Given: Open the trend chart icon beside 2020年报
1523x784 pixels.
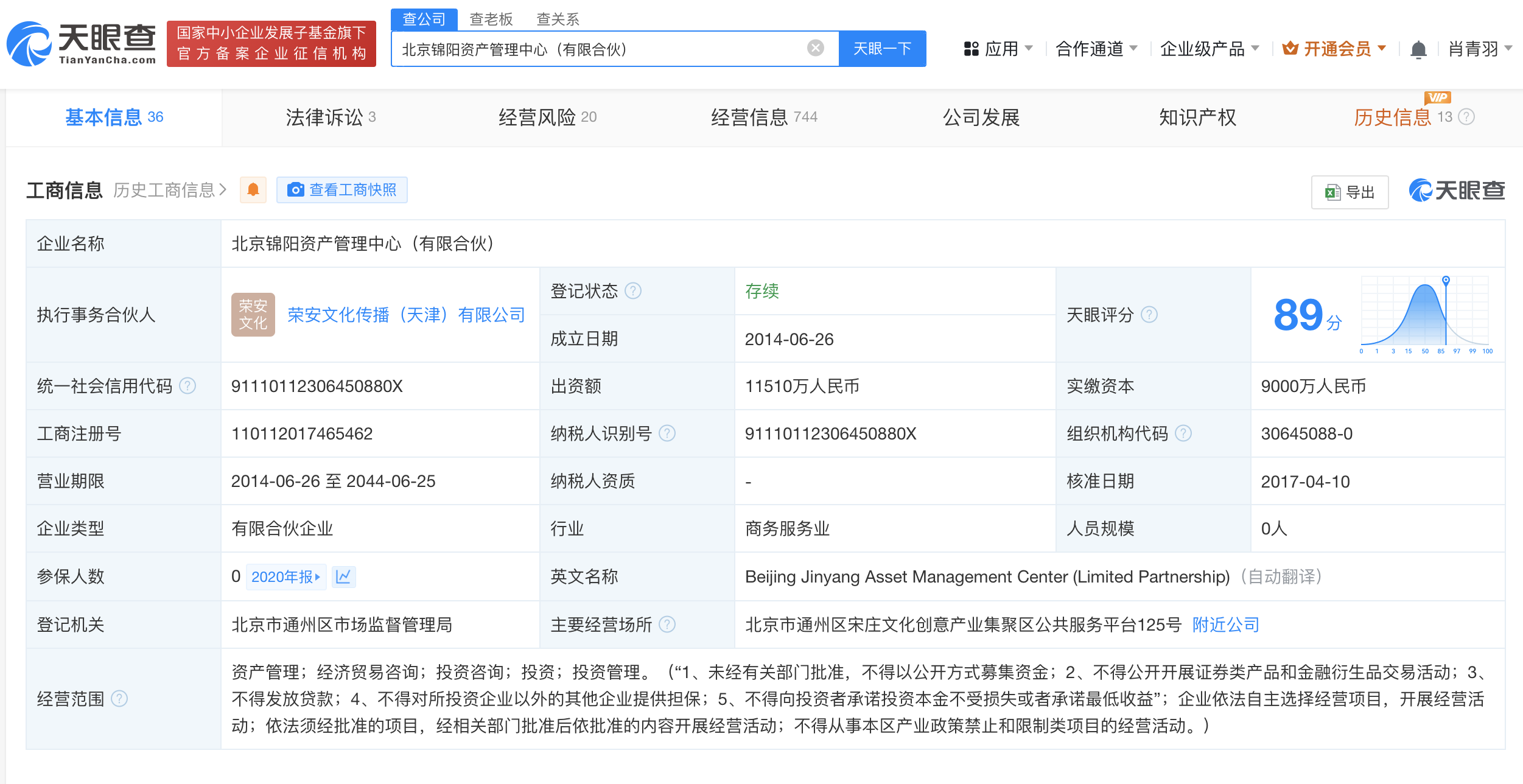Looking at the screenshot, I should (x=343, y=576).
